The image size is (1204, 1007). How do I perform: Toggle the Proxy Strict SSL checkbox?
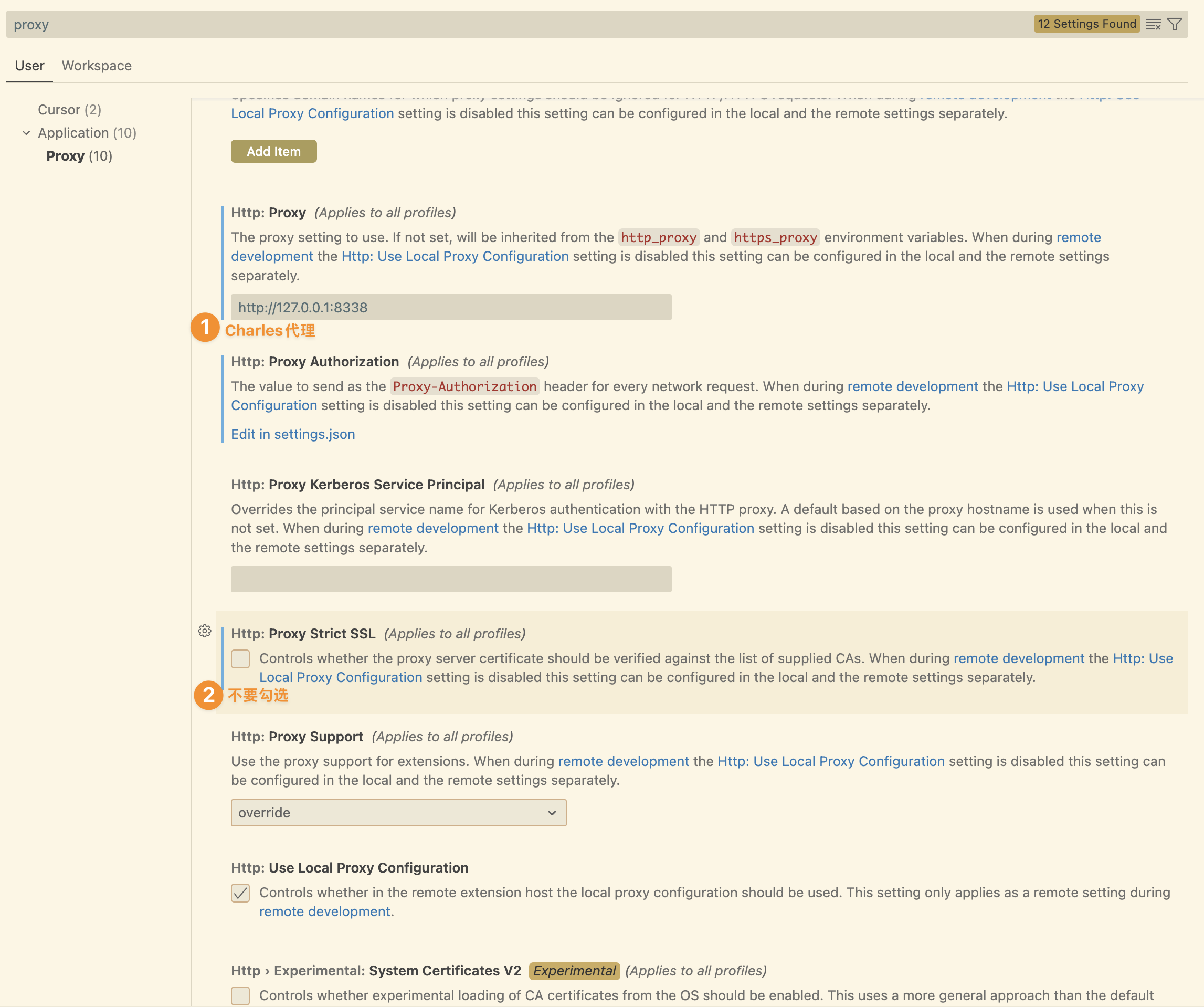pyautogui.click(x=240, y=658)
